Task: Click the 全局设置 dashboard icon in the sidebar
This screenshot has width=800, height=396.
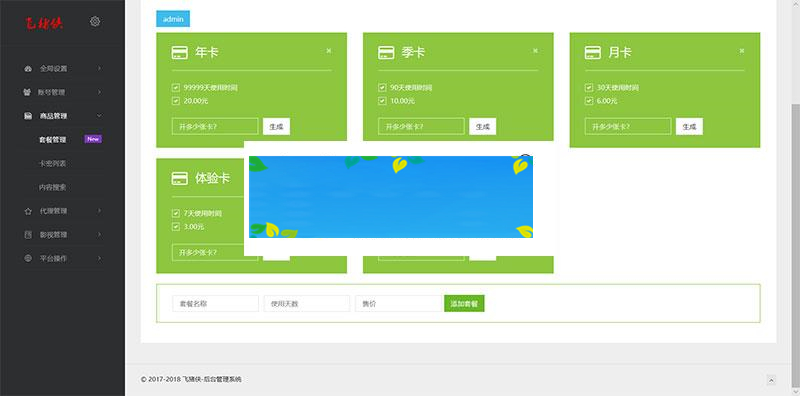Action: click(28, 68)
